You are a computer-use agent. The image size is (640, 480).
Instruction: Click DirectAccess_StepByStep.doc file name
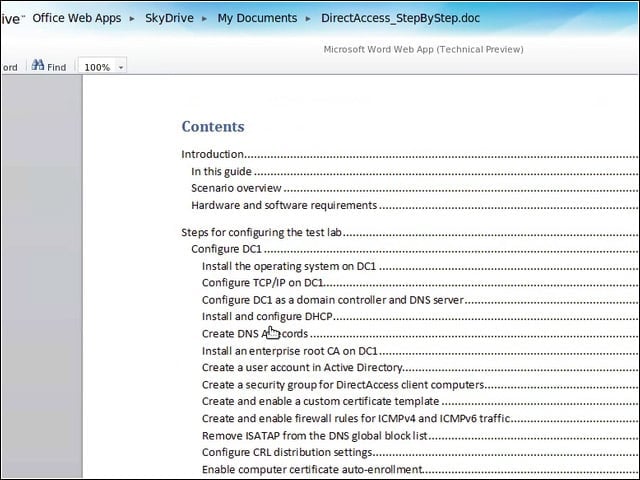[400, 18]
